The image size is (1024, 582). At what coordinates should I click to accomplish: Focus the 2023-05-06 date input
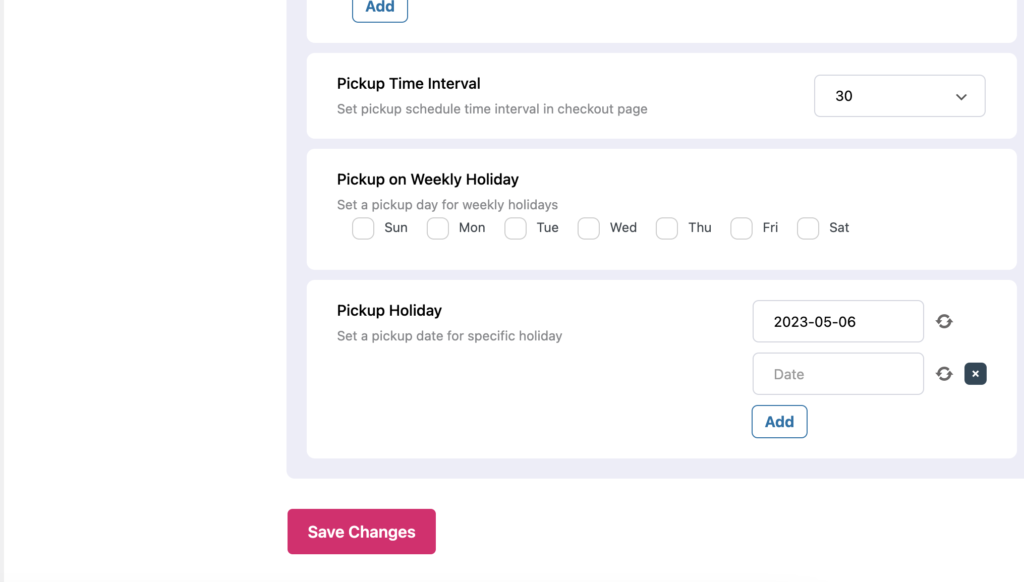coord(837,322)
